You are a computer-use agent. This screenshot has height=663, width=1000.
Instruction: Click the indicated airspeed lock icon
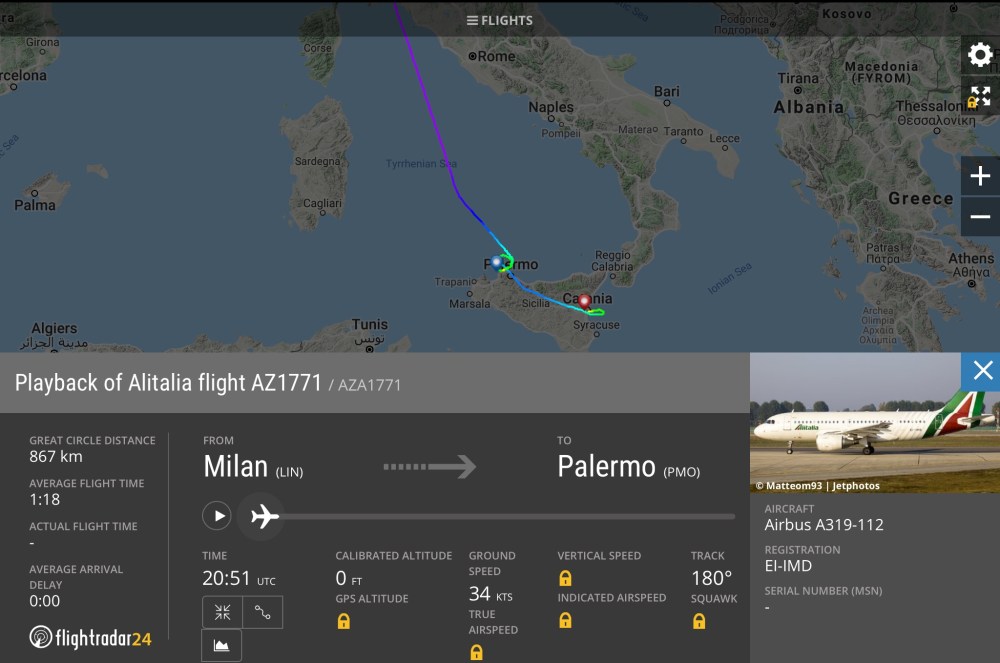pos(565,621)
